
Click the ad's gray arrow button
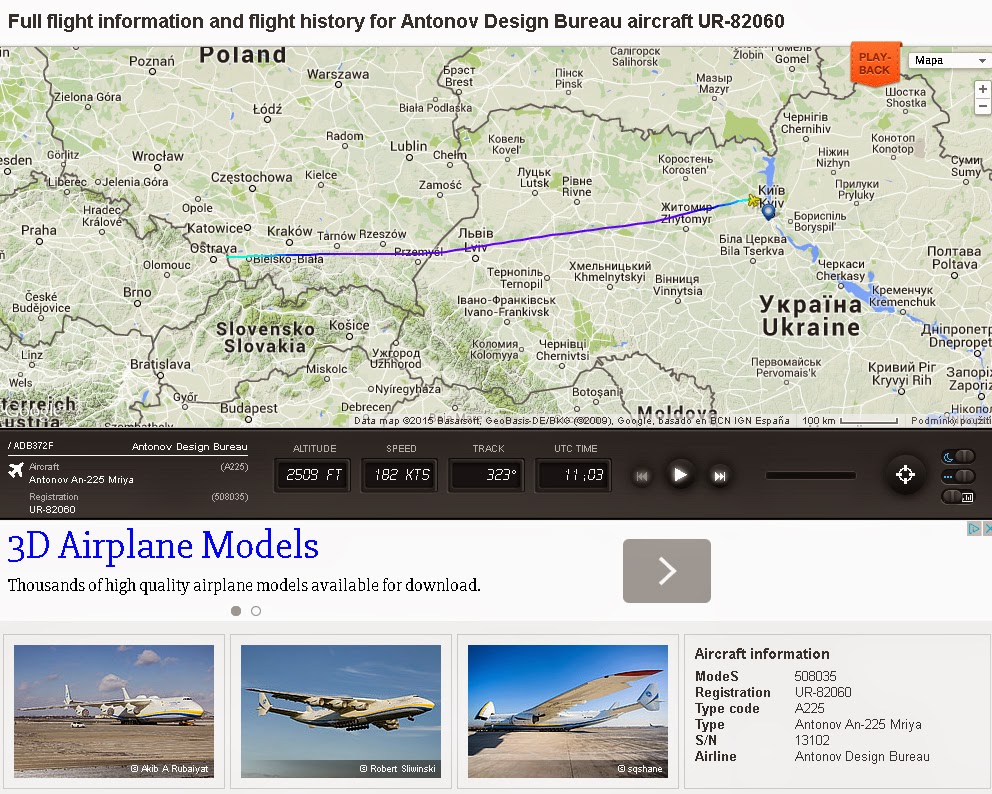667,571
